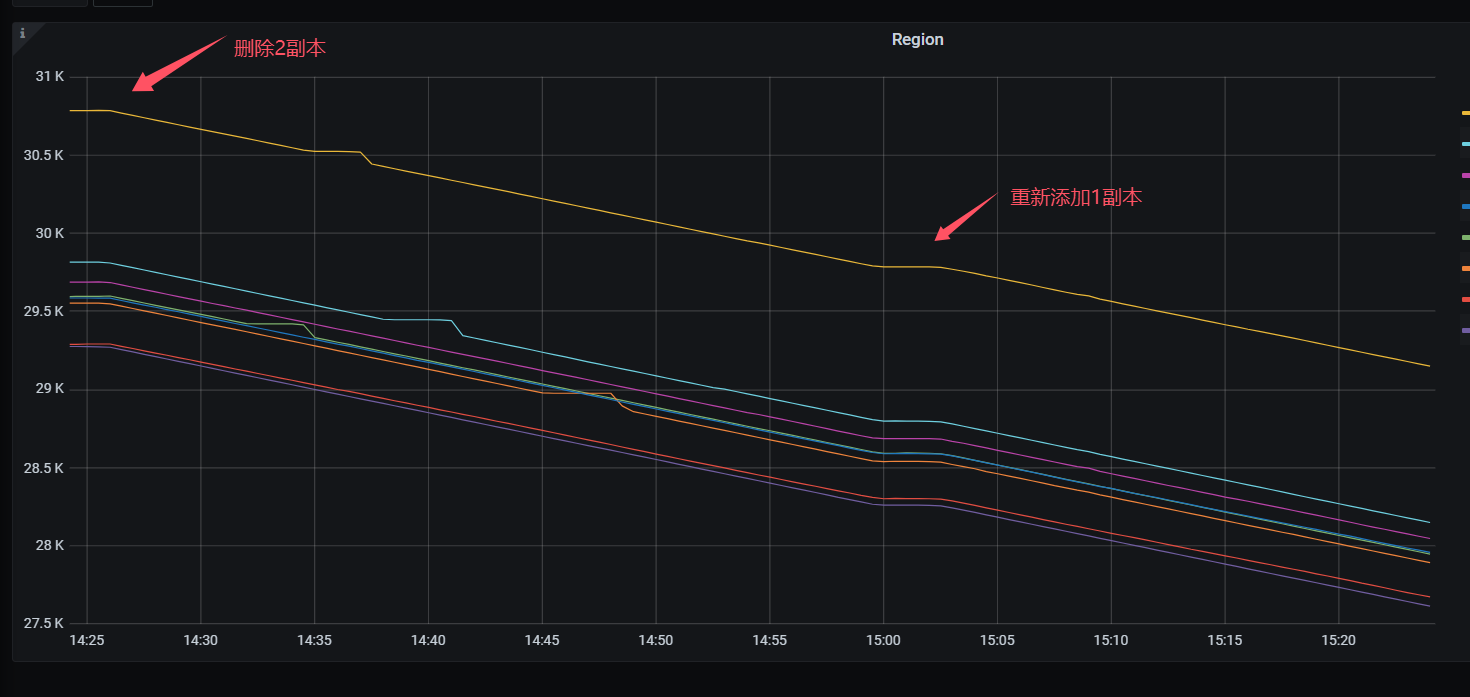This screenshot has height=697, width=1470.
Task: Select the yellow legend series swatch
Action: click(1465, 113)
